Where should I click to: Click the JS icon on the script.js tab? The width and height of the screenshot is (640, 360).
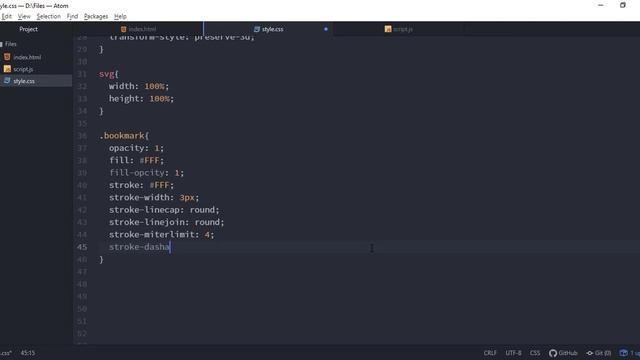point(388,29)
